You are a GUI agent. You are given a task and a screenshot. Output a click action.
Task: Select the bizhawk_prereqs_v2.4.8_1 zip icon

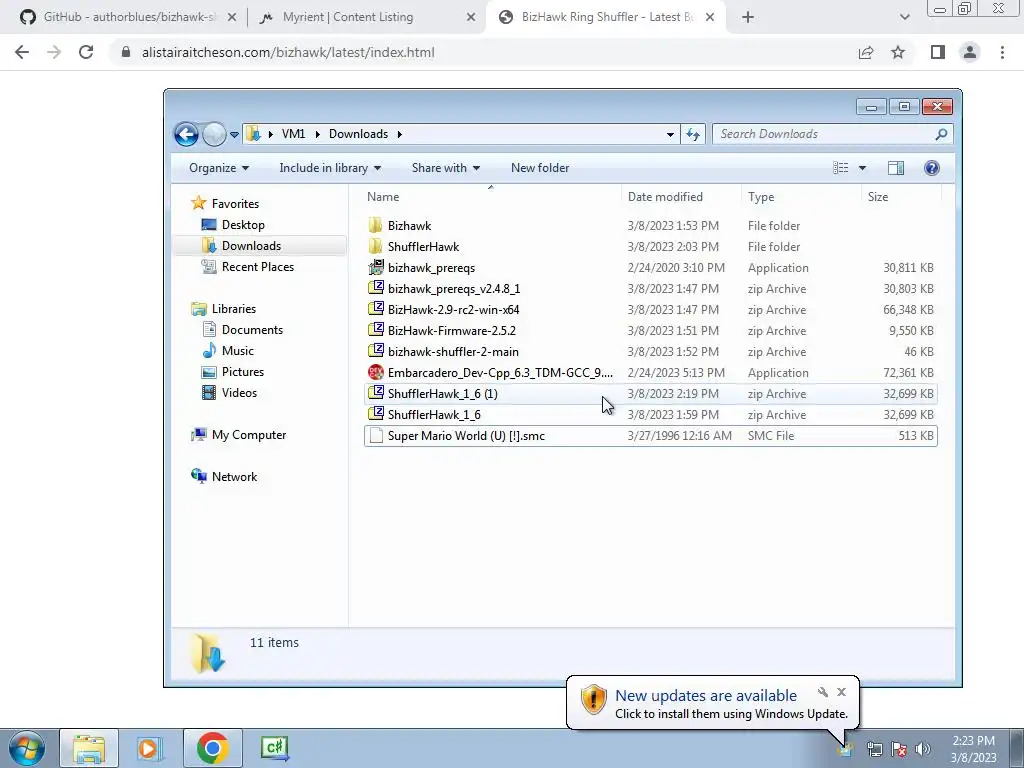coord(376,288)
